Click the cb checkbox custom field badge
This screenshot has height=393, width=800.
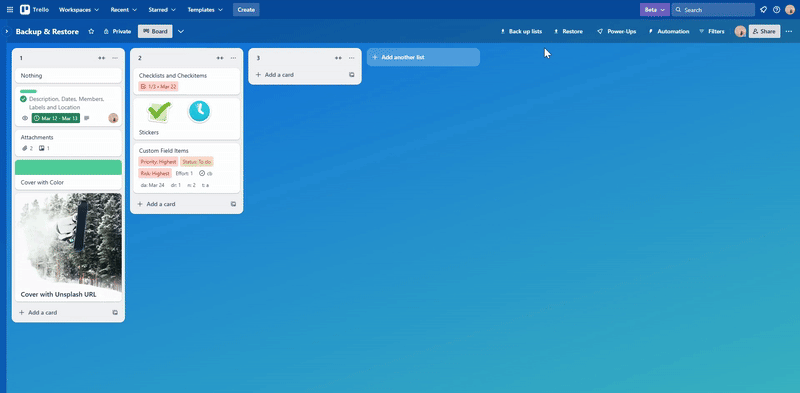[206, 174]
